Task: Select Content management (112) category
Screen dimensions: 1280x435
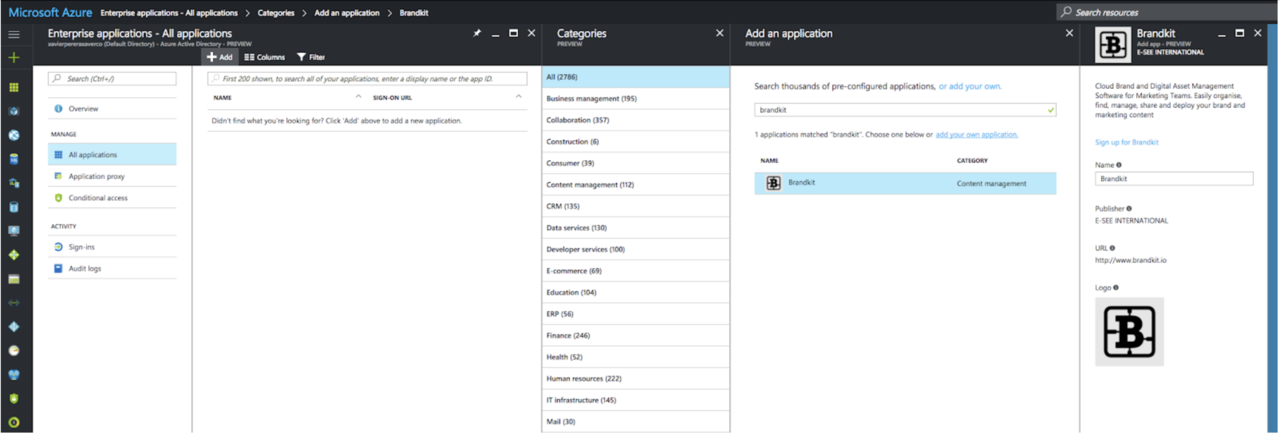Action: click(636, 185)
